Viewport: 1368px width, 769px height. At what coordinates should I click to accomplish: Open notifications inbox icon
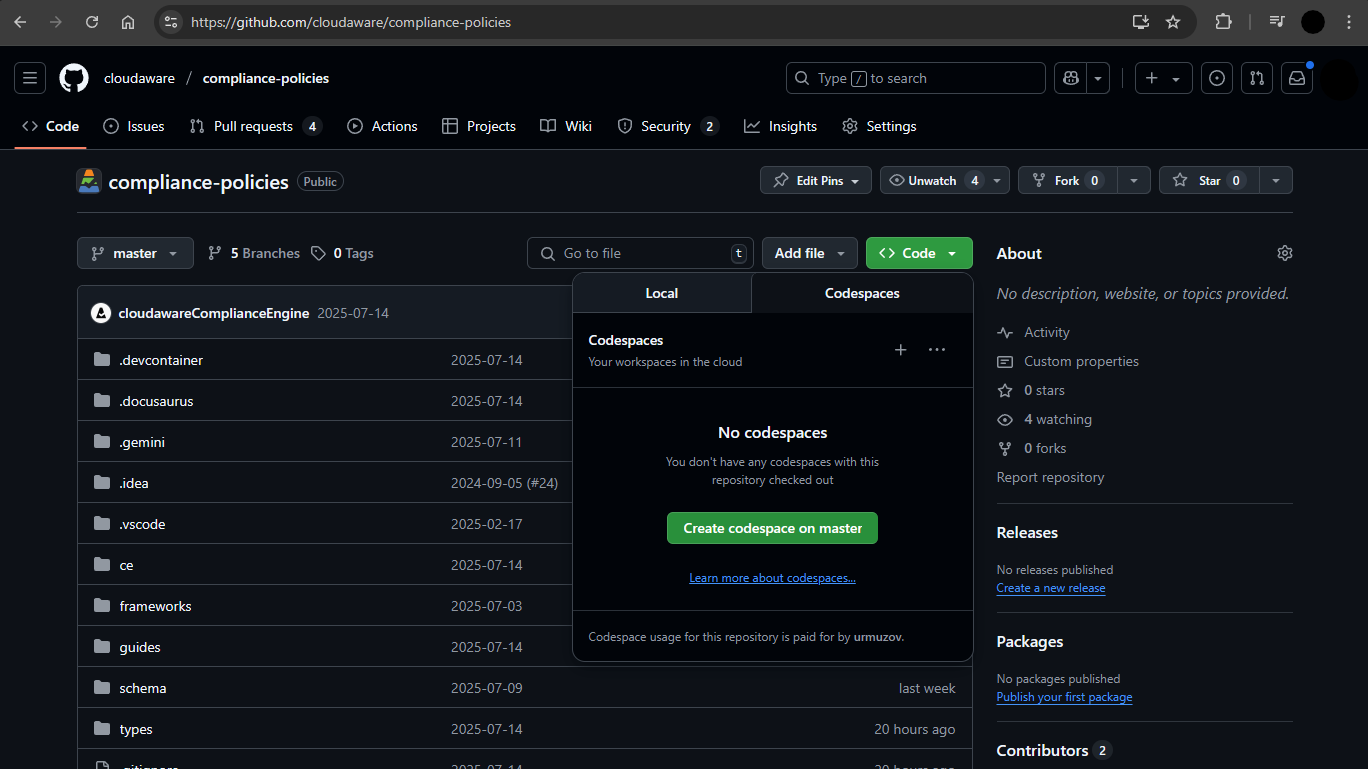point(1297,78)
